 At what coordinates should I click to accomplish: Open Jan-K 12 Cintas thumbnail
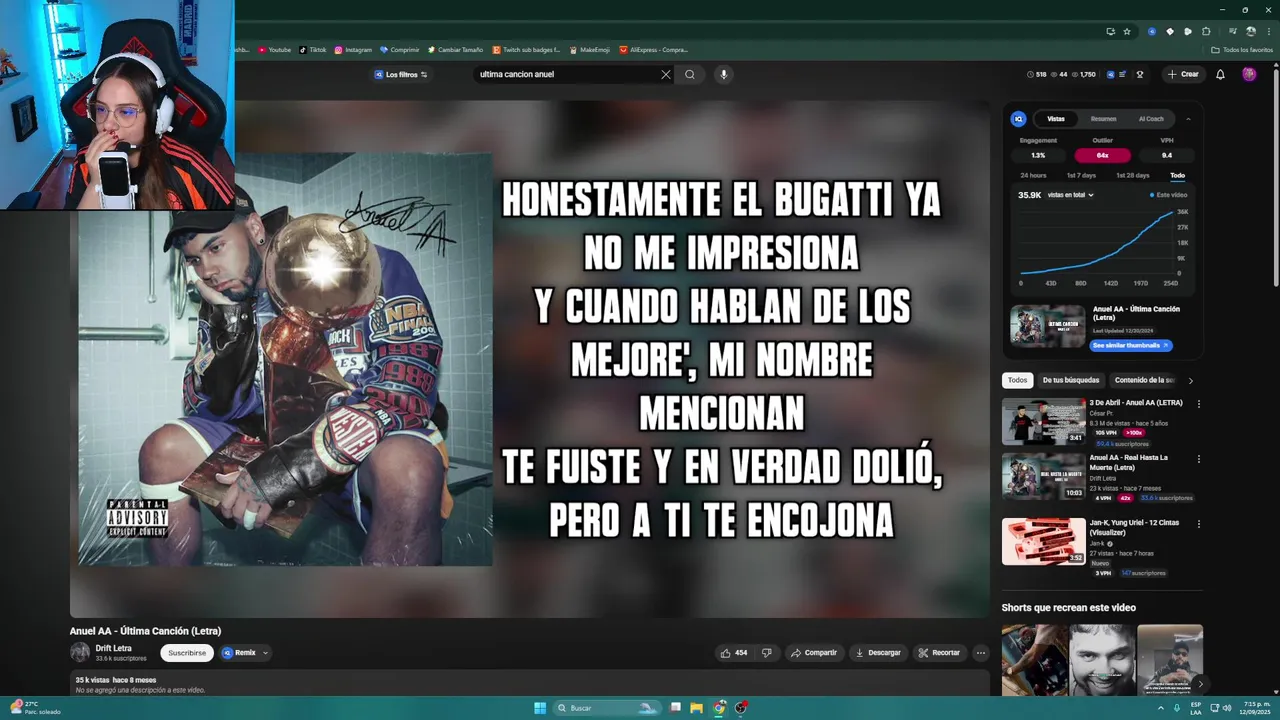[x=1044, y=541]
